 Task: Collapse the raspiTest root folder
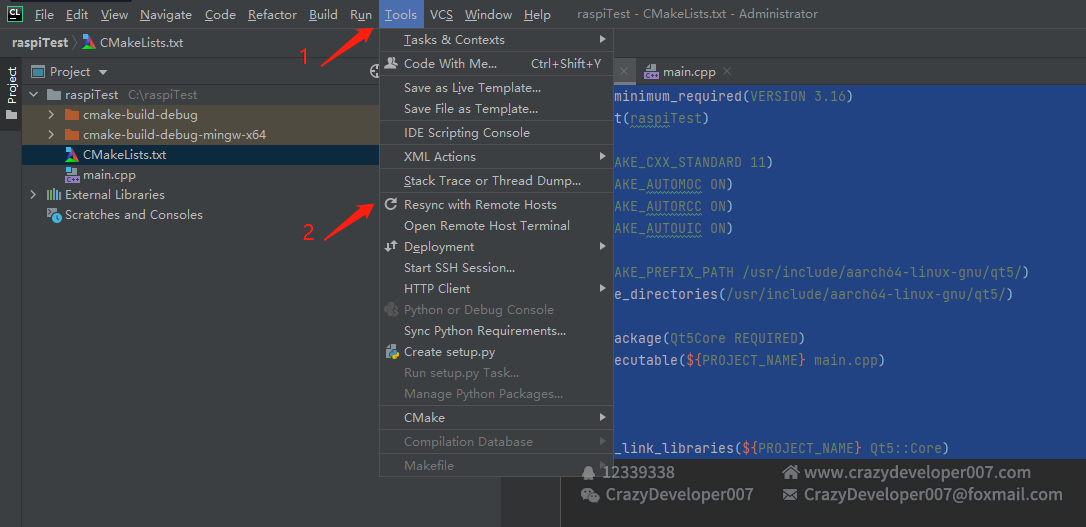pyautogui.click(x=33, y=95)
